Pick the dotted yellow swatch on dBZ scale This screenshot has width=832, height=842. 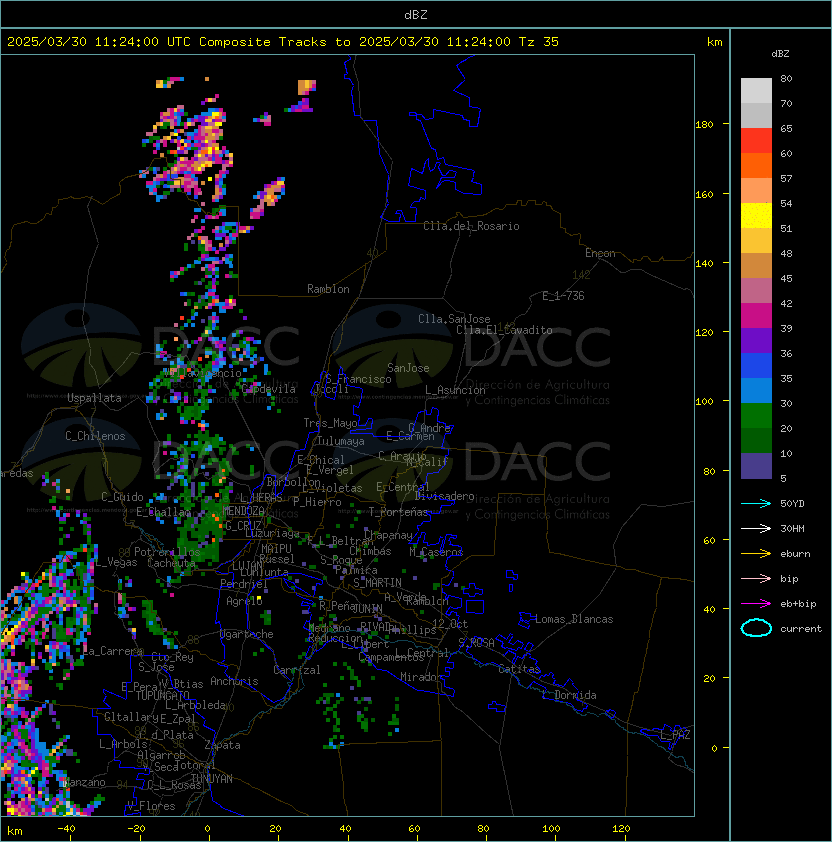click(756, 215)
